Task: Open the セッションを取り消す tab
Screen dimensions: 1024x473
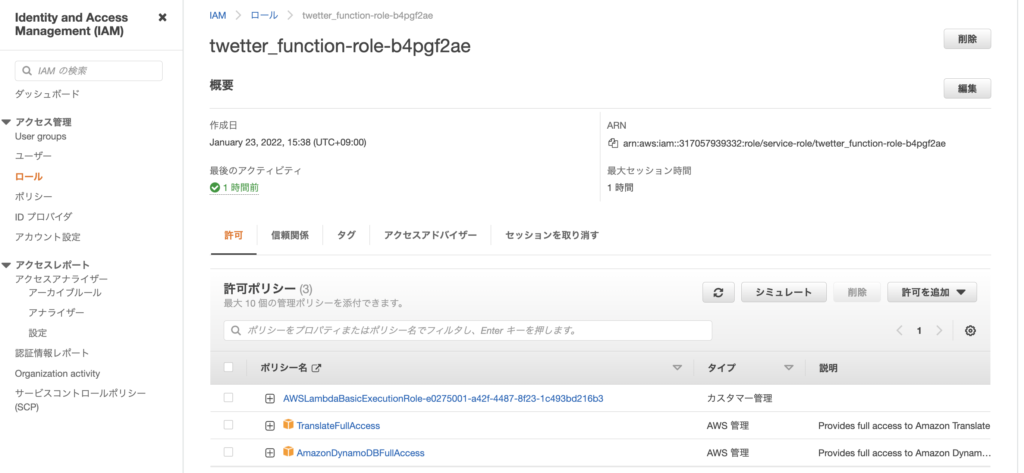Action: click(x=552, y=235)
